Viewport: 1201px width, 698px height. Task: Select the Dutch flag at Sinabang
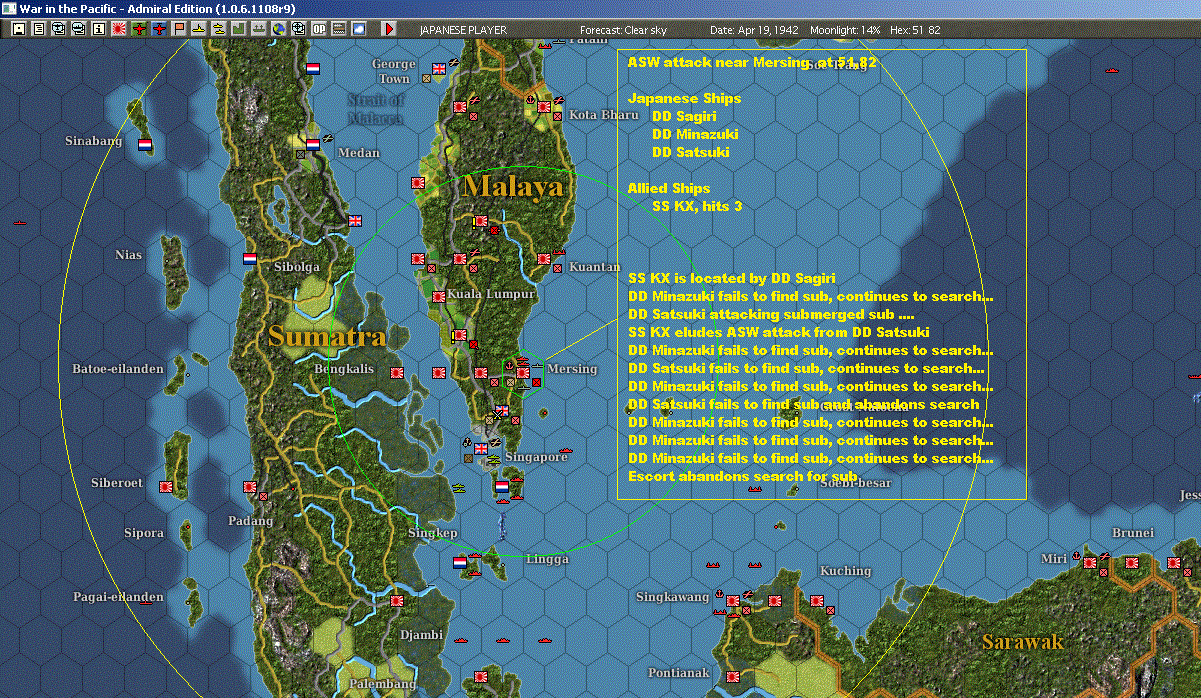coord(144,144)
